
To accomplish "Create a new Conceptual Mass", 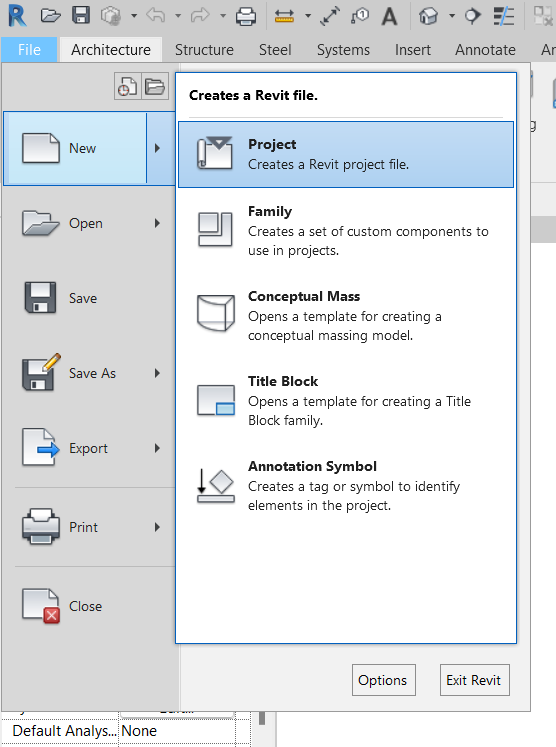I will click(346, 315).
